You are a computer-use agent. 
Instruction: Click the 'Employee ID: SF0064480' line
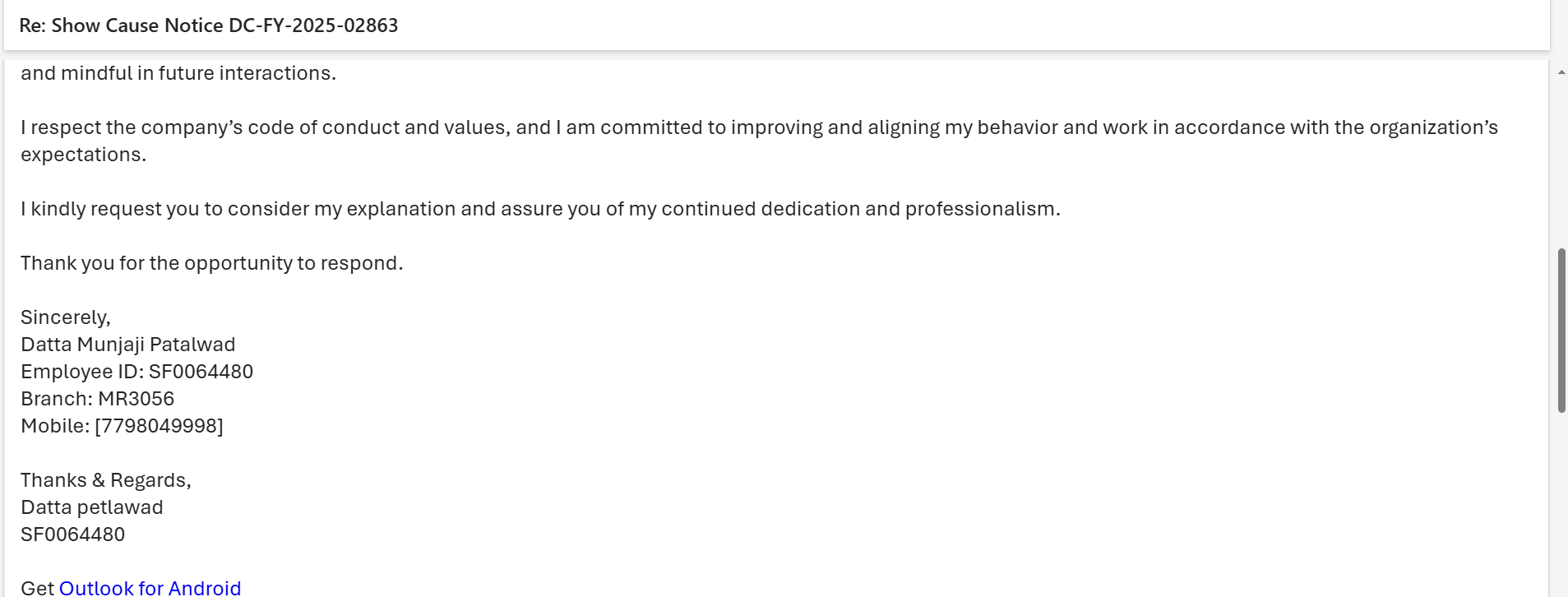pyautogui.click(x=136, y=372)
